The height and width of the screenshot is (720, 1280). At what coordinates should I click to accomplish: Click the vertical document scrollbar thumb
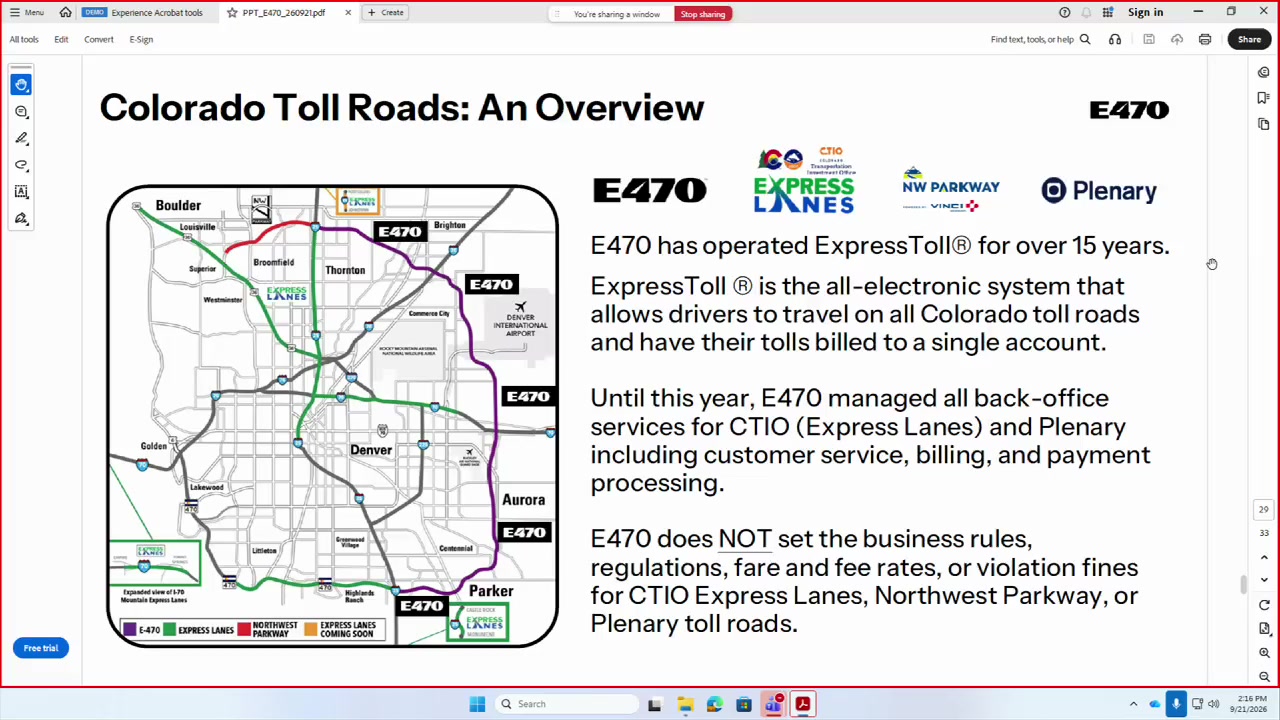(x=1244, y=583)
